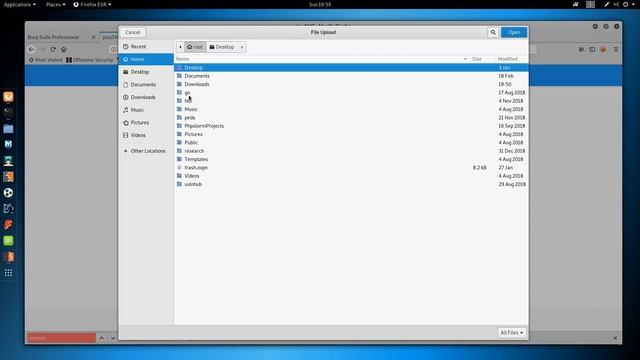Select the Music folder in file list
Image resolution: width=640 pixels, height=360 pixels.
351,109
